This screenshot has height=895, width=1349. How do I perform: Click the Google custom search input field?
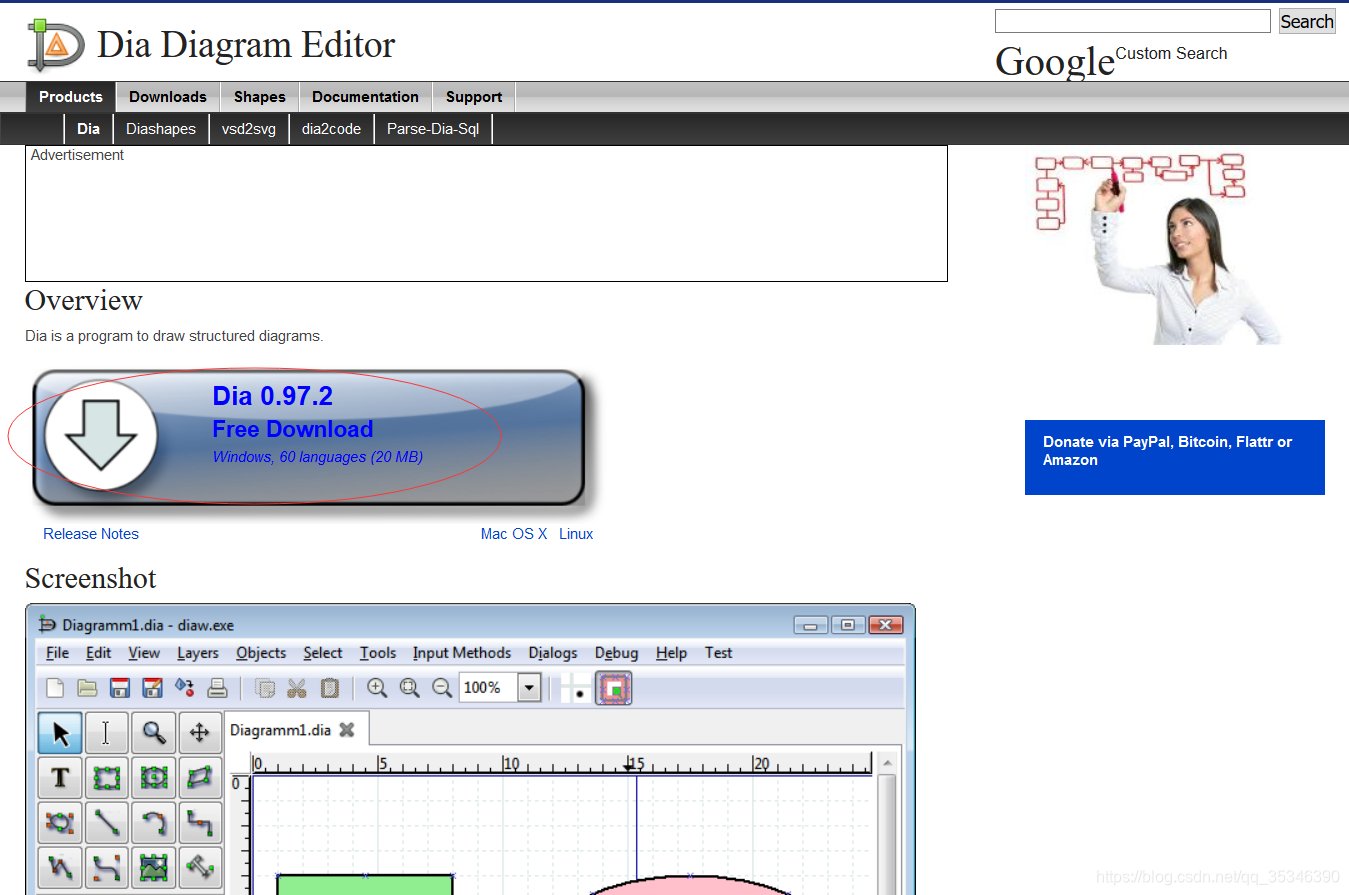pos(1133,21)
